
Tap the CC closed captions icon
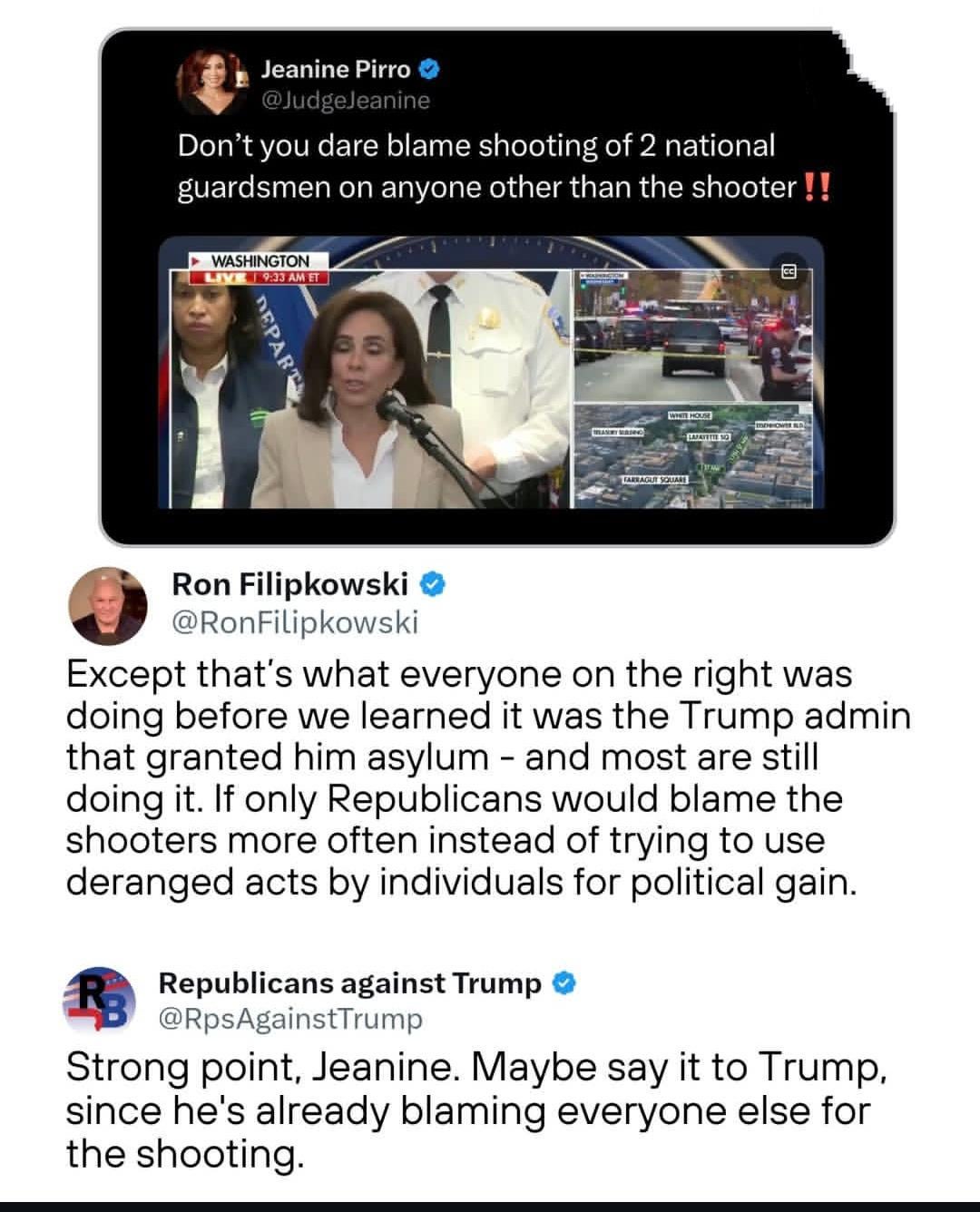[789, 269]
